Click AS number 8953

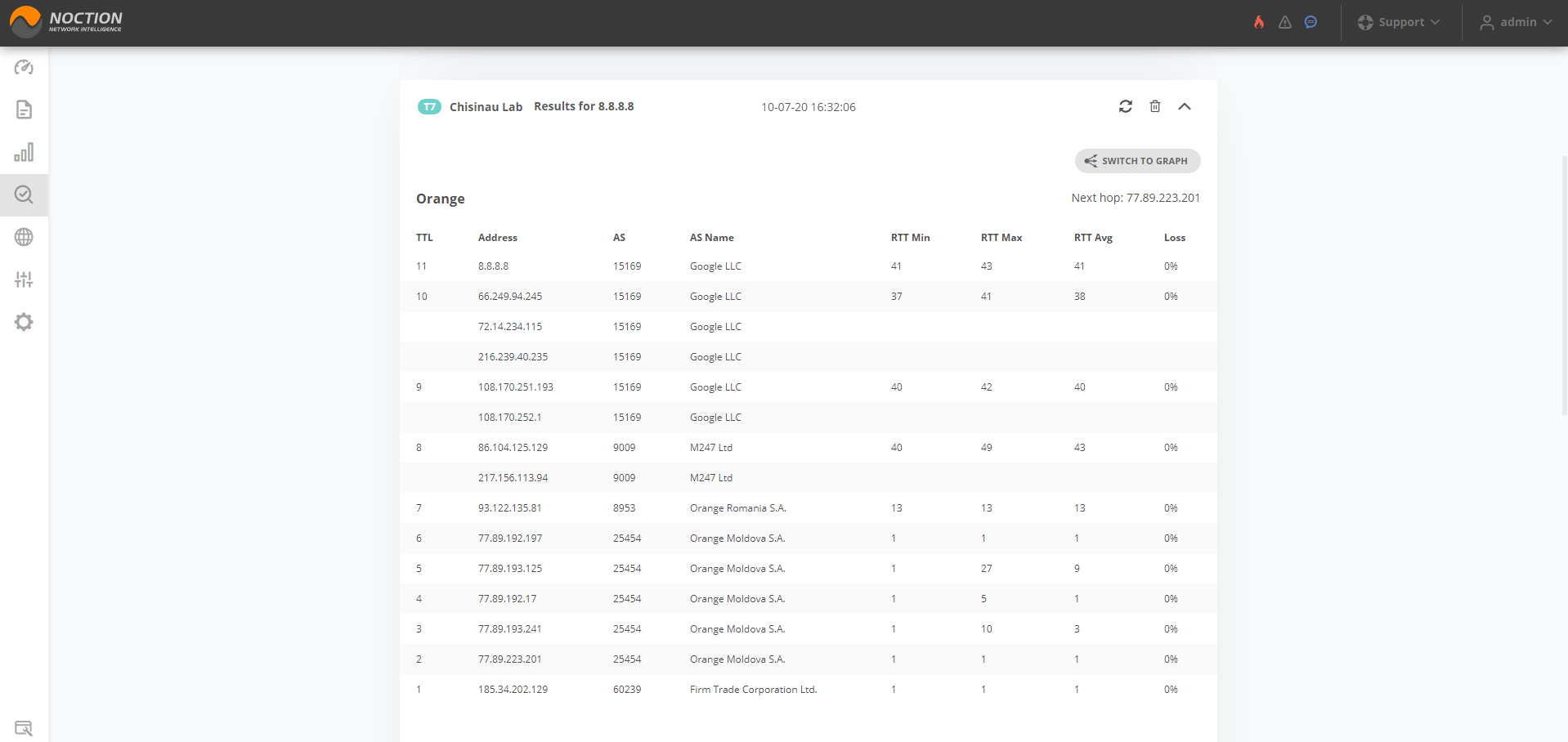click(x=624, y=508)
